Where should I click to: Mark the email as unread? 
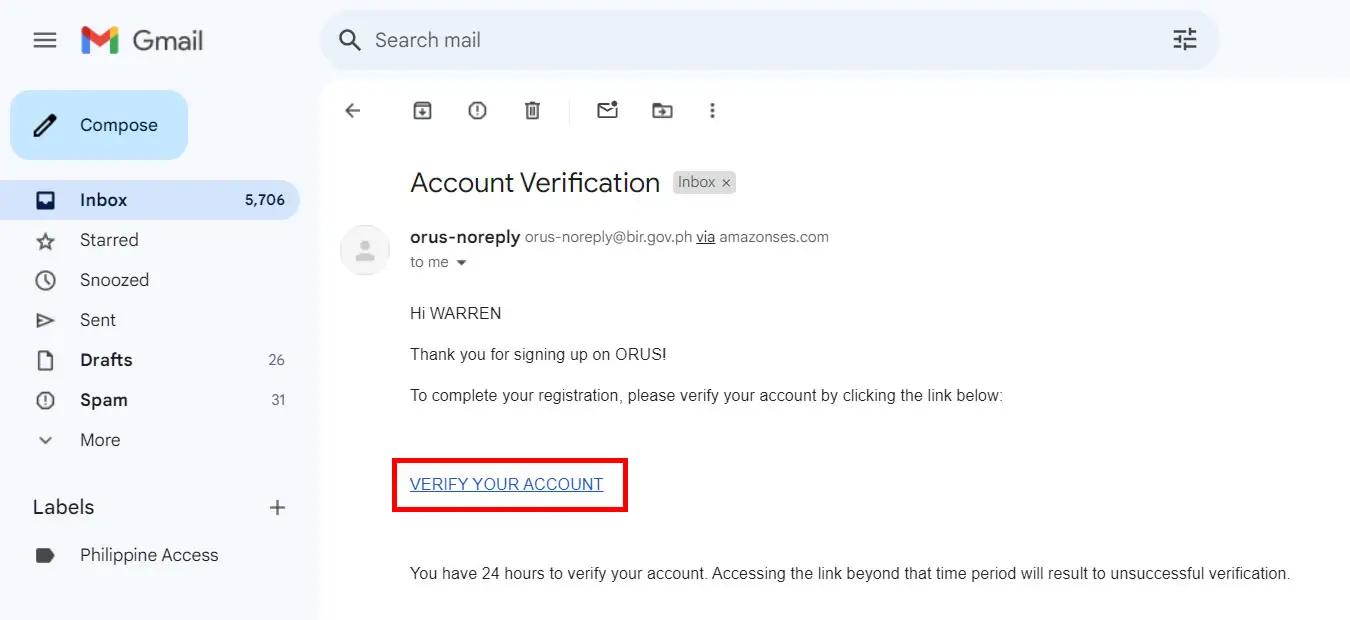point(607,110)
